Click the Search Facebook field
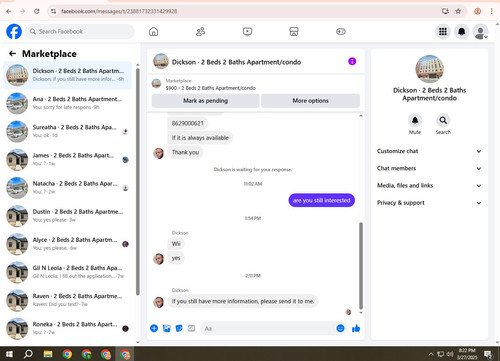500x361 pixels. click(80, 32)
